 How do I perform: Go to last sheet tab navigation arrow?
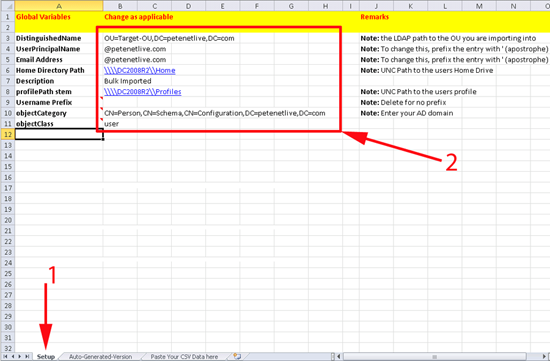tap(27, 356)
